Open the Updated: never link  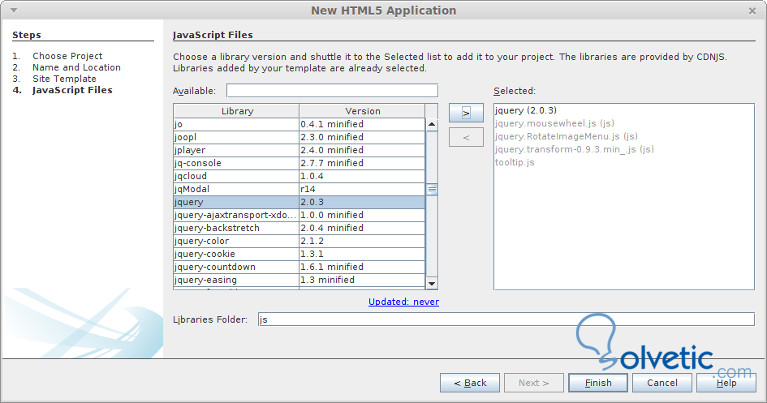pyautogui.click(x=404, y=302)
